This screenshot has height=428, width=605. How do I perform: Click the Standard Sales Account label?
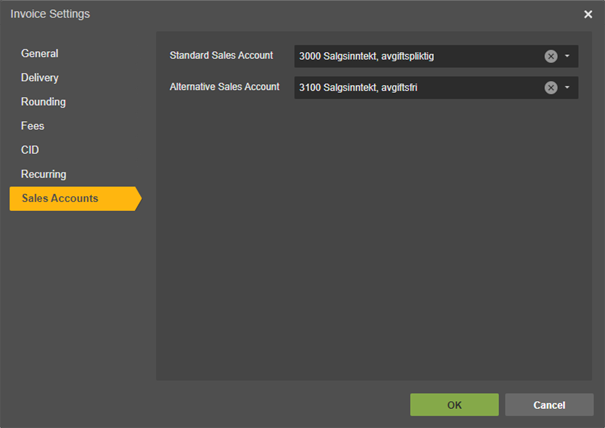(221, 55)
